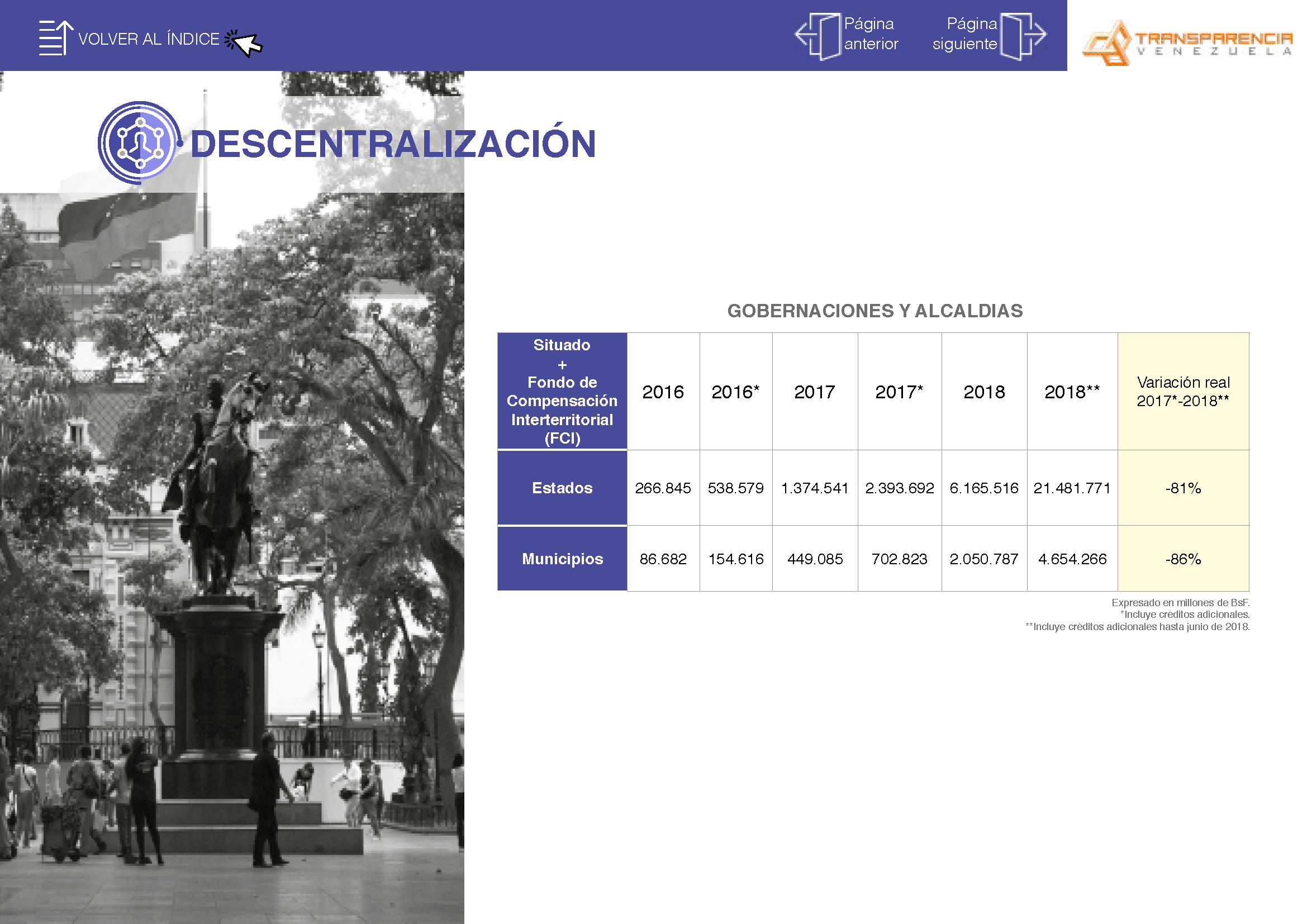The height and width of the screenshot is (924, 1307).
Task: Click the previous page door-arrow icon
Action: [818, 36]
